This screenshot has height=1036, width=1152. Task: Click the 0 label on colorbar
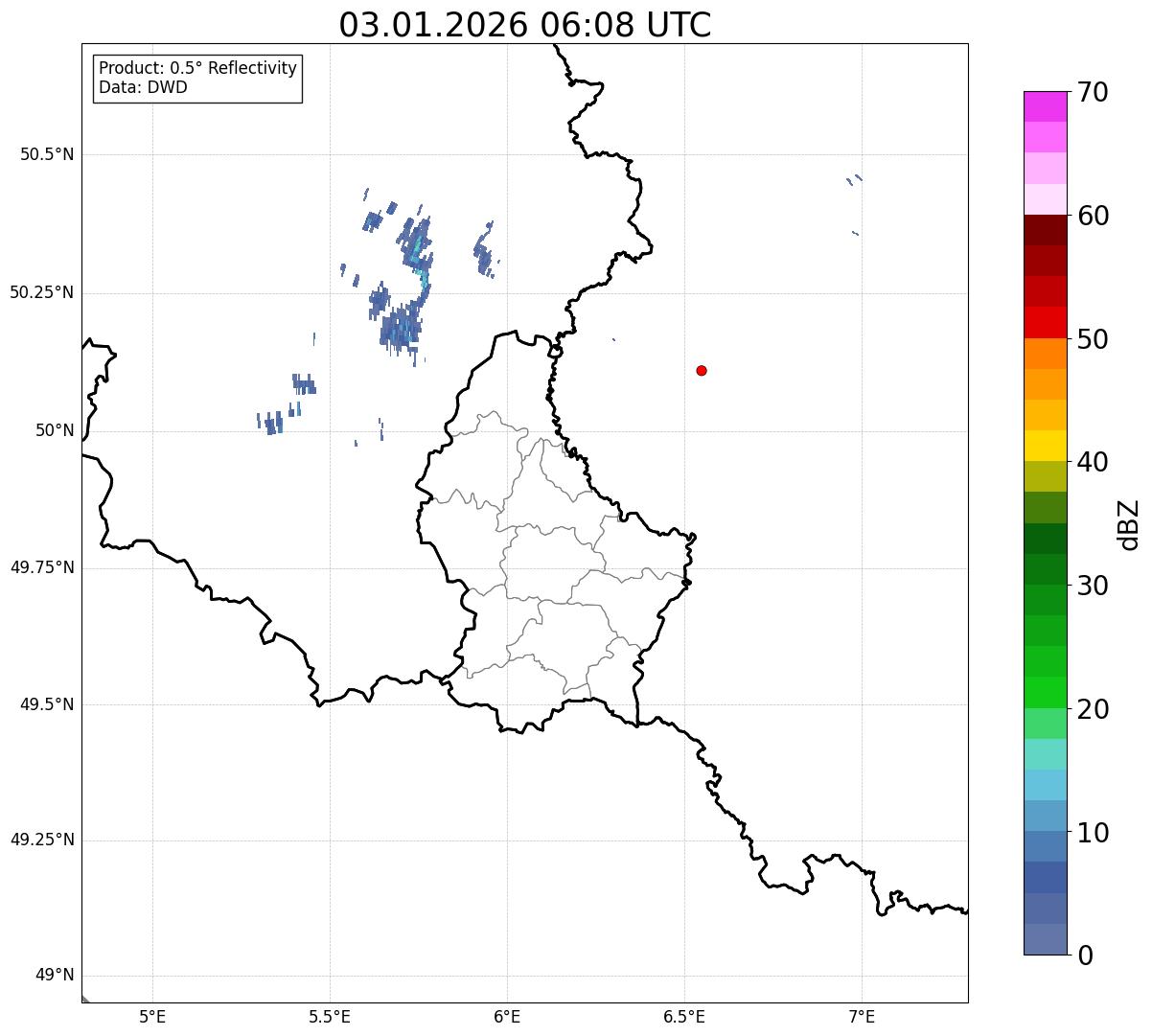tap(1085, 955)
